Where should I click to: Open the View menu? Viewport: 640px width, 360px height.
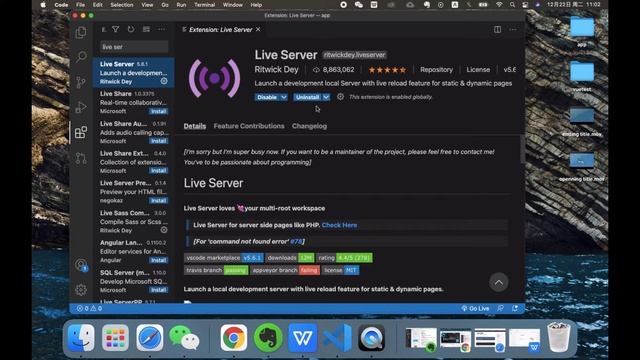click(147, 5)
